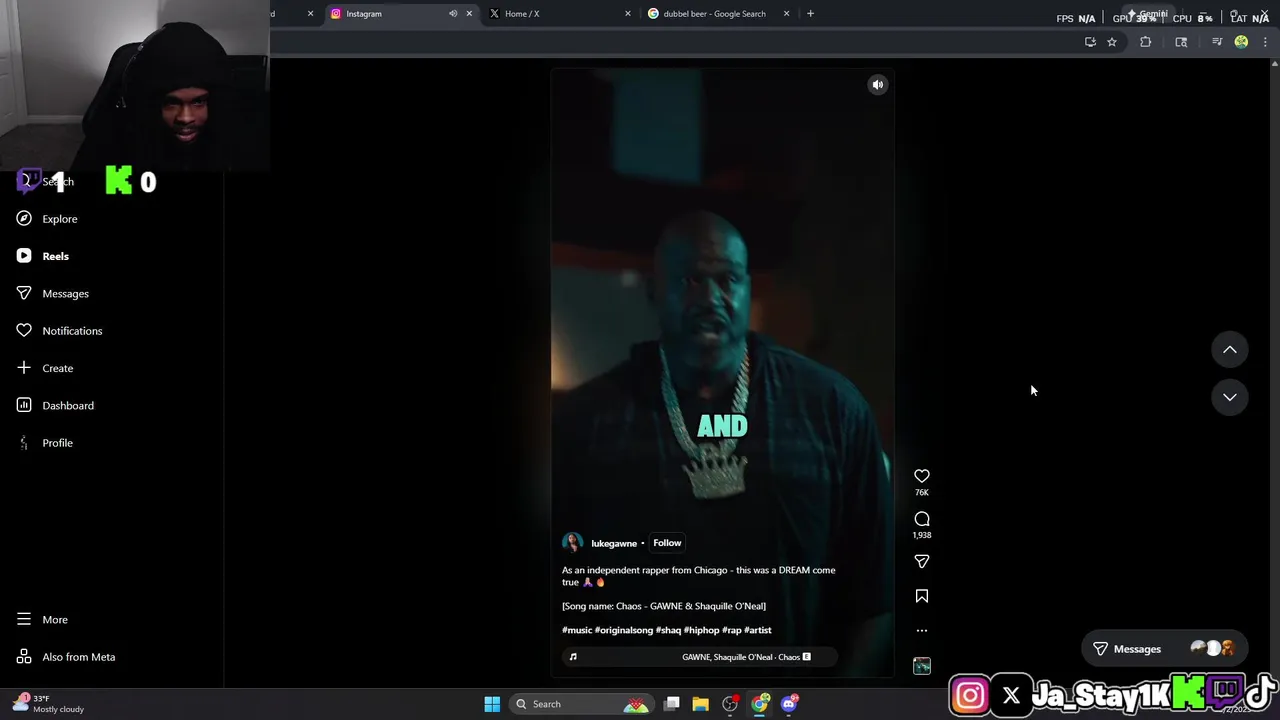Open the Windows Start menu
The height and width of the screenshot is (720, 1280).
click(492, 704)
